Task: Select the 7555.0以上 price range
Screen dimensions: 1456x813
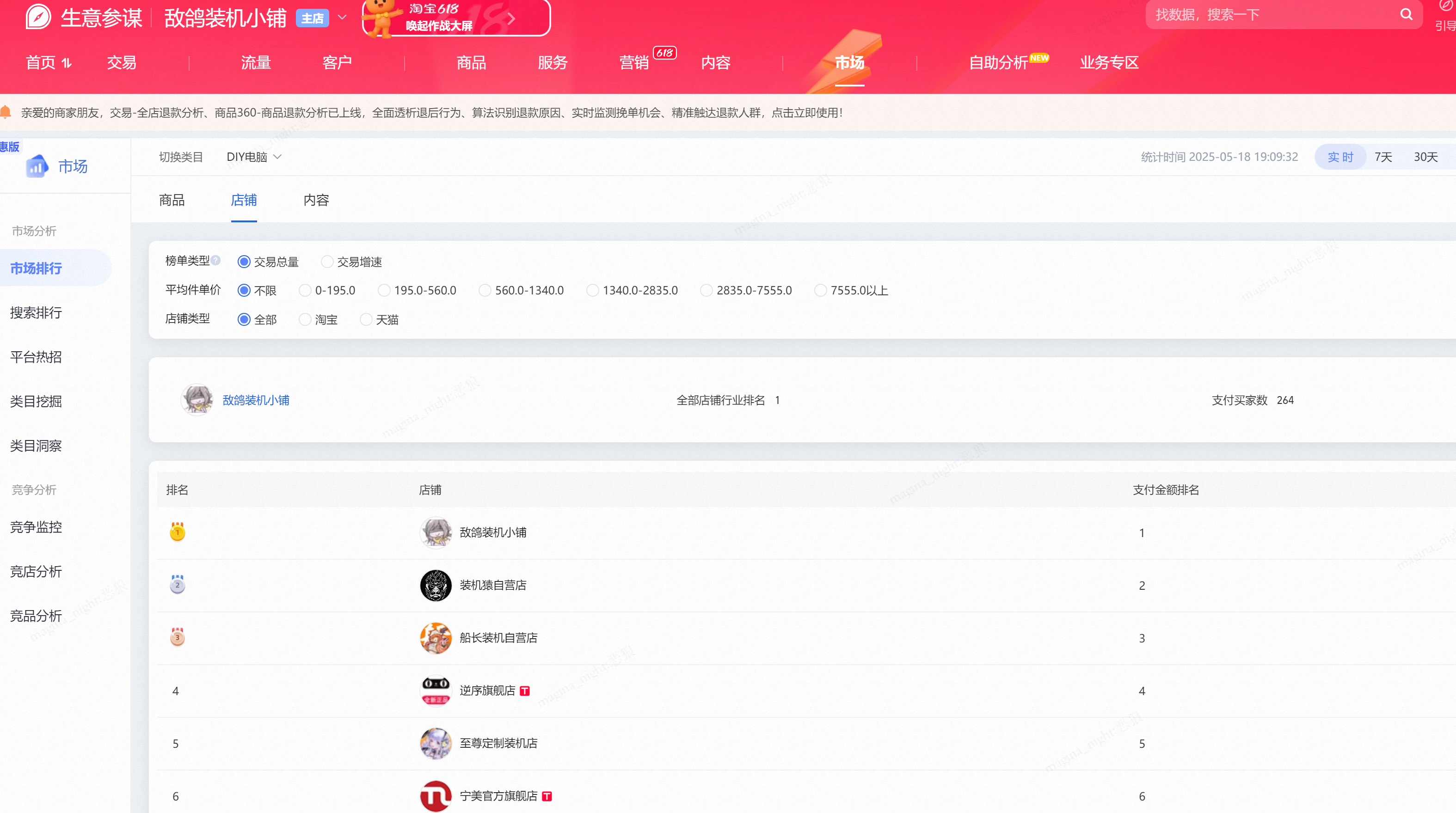Action: 820,290
